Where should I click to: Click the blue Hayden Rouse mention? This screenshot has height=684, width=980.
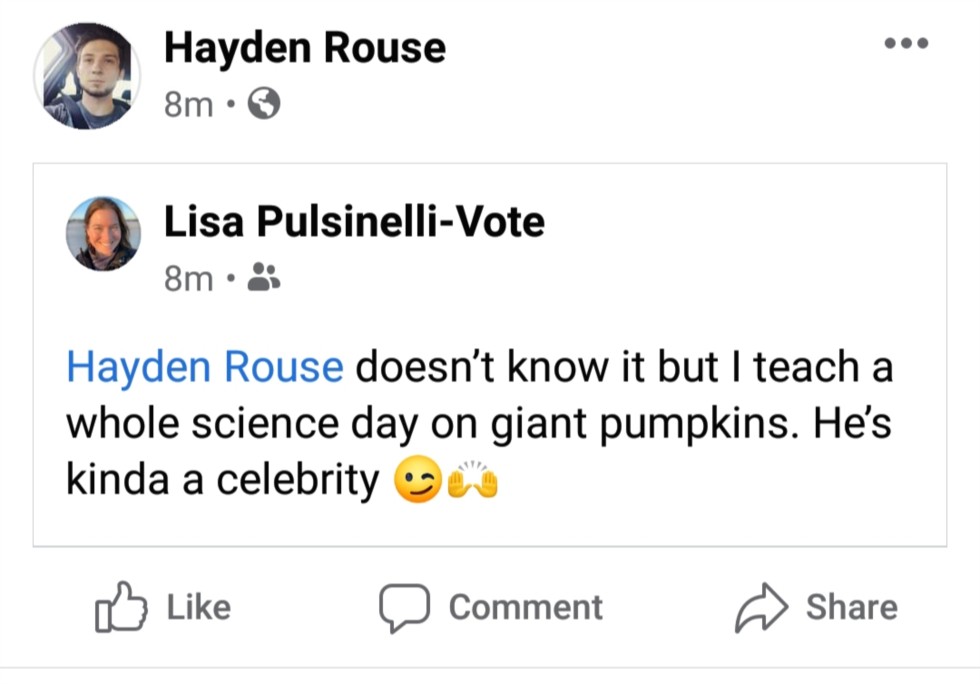coord(205,368)
